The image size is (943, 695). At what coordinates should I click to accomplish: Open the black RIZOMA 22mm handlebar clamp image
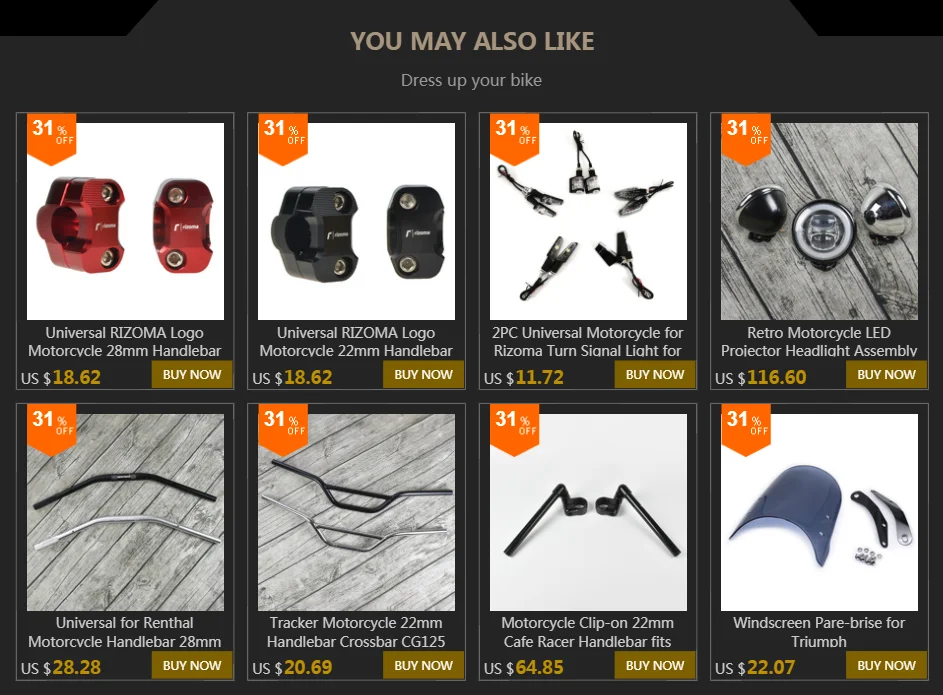357,221
